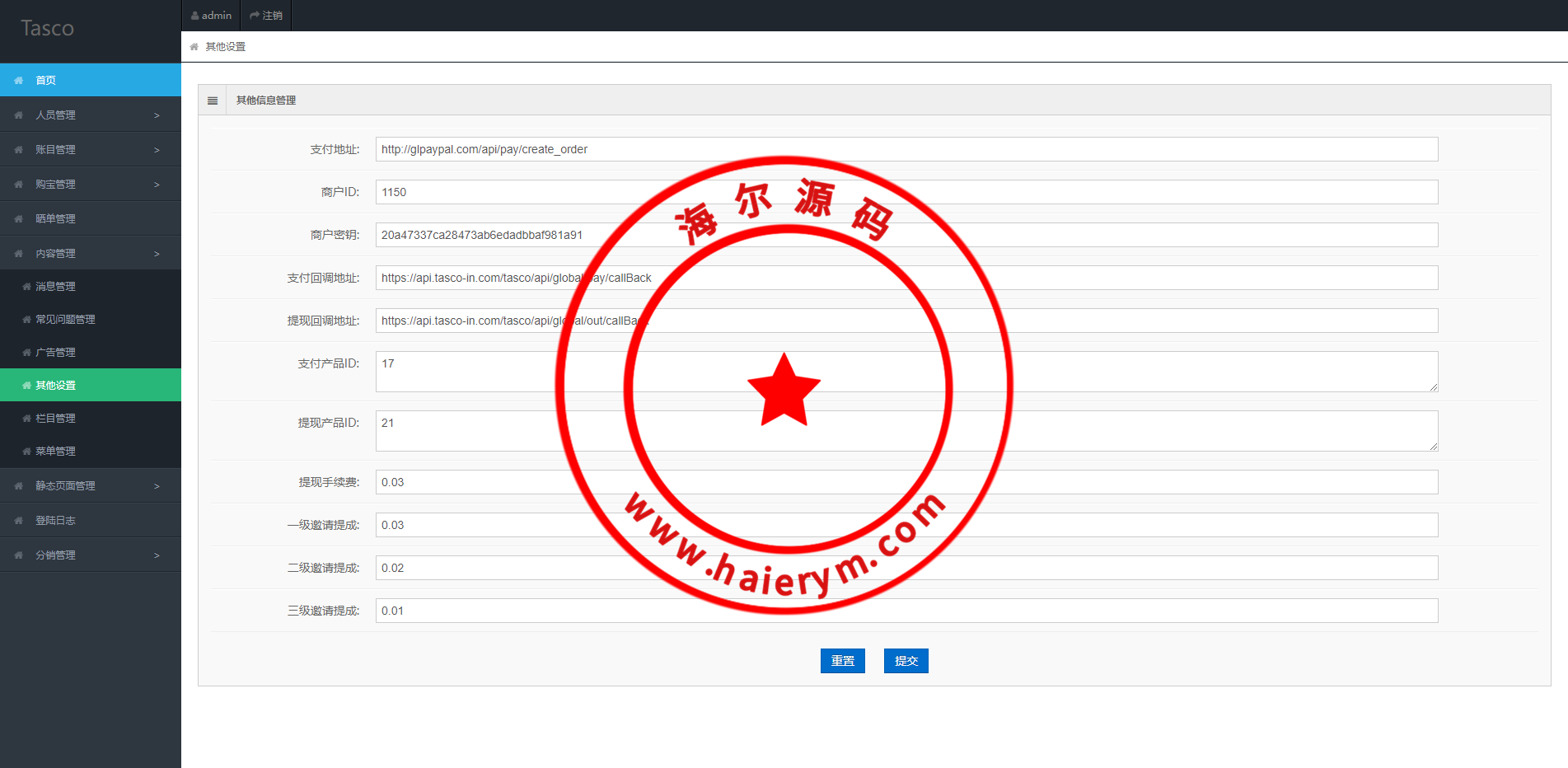
Task: Click the 提交 submit button
Action: pyautogui.click(x=906, y=661)
